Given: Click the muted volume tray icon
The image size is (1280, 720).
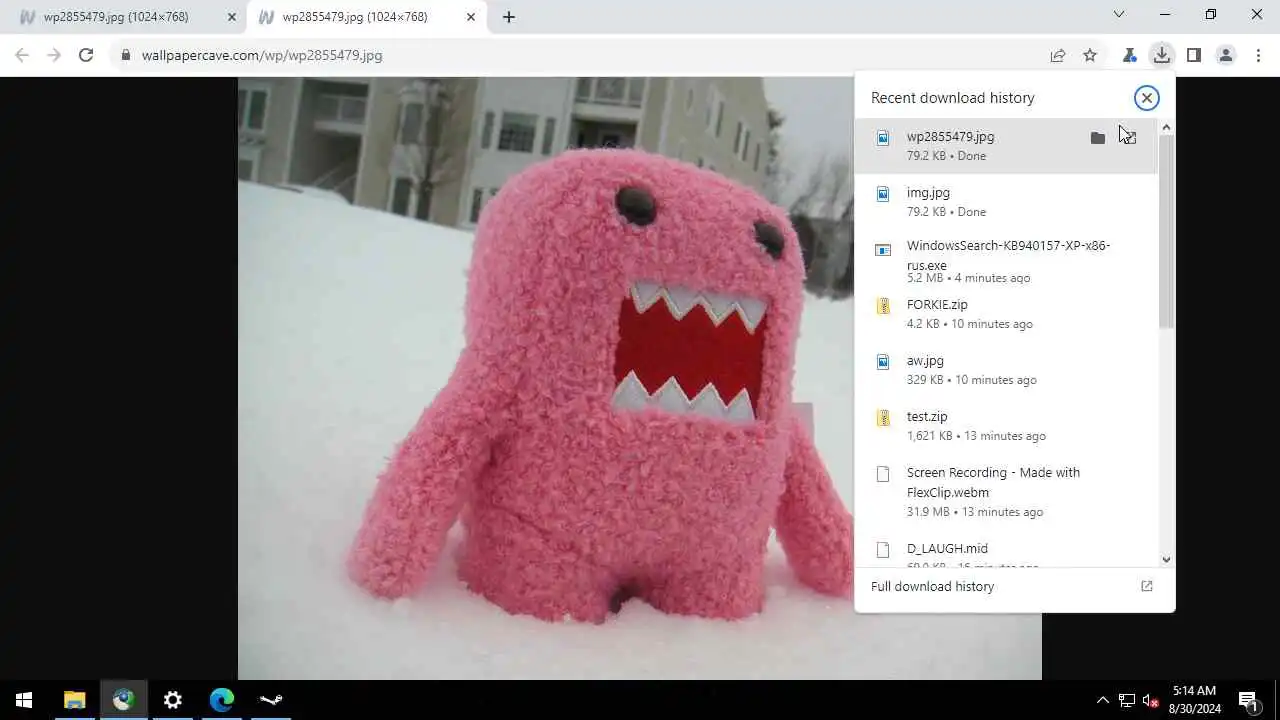Looking at the screenshot, I should click(x=1151, y=700).
